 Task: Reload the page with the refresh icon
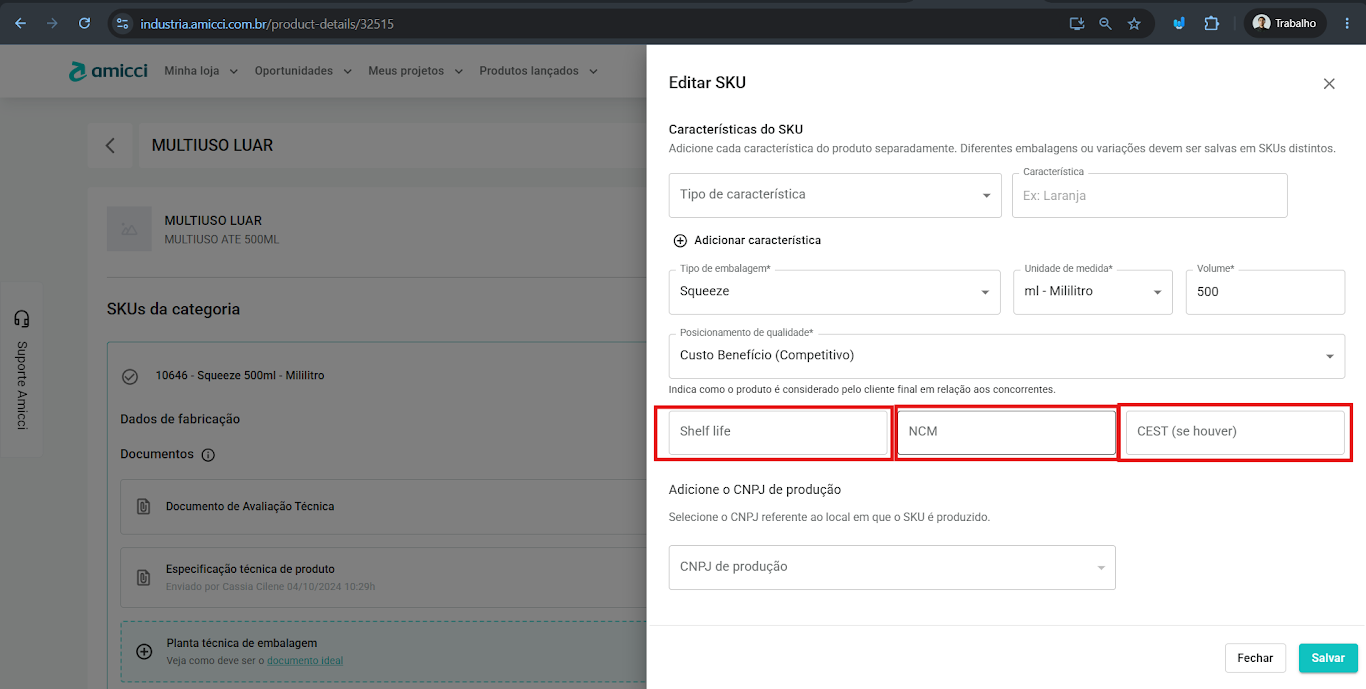[x=84, y=23]
